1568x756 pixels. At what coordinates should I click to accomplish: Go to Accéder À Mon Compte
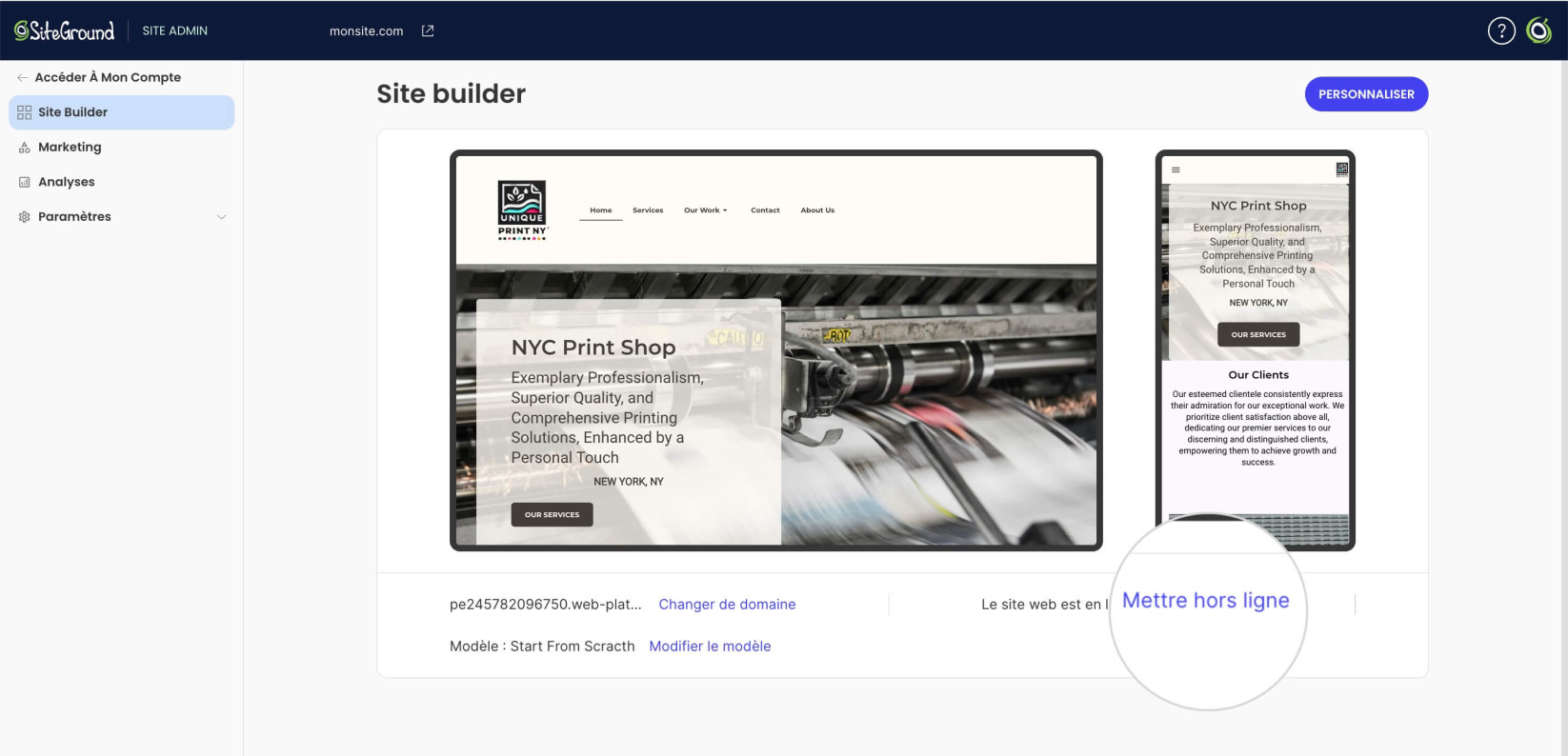pyautogui.click(x=108, y=77)
